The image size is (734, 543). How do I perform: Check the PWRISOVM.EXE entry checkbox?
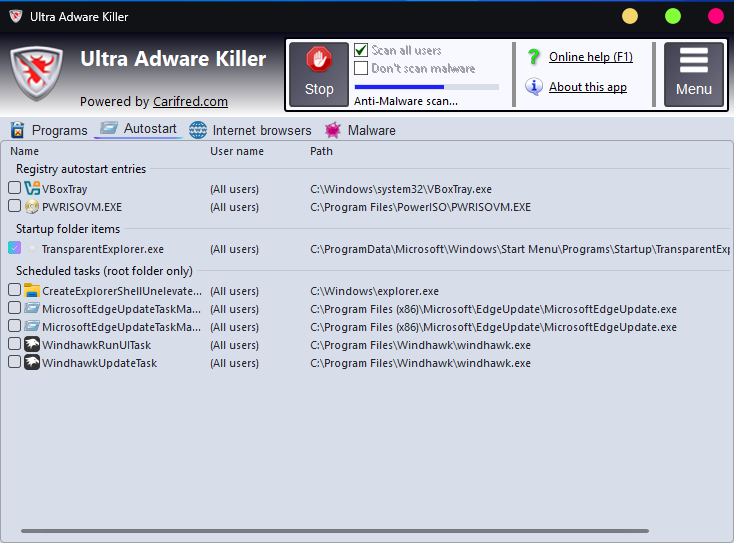[x=15, y=206]
